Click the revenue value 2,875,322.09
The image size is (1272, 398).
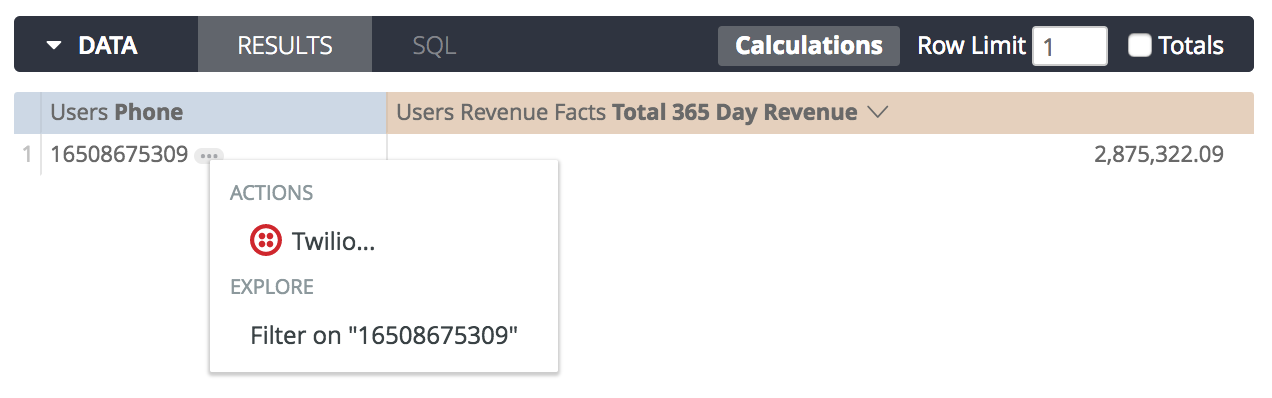1160,155
